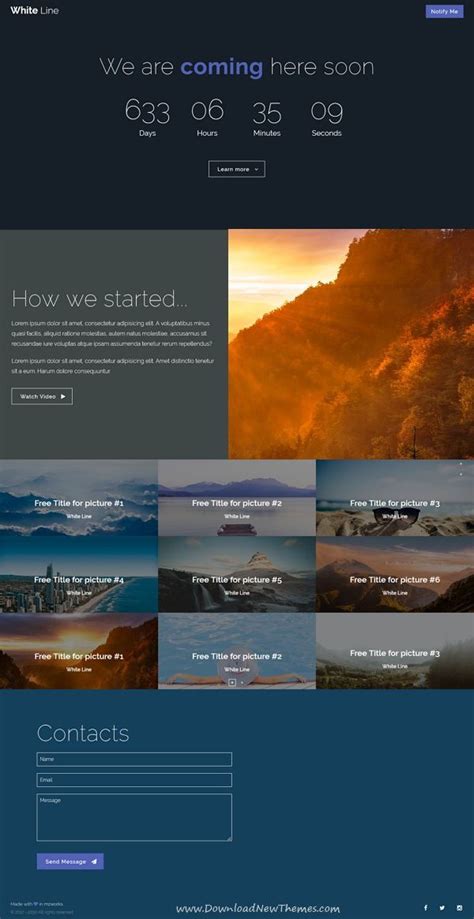Open the pagoda lake picture #2 thumbnail

(x=237, y=498)
